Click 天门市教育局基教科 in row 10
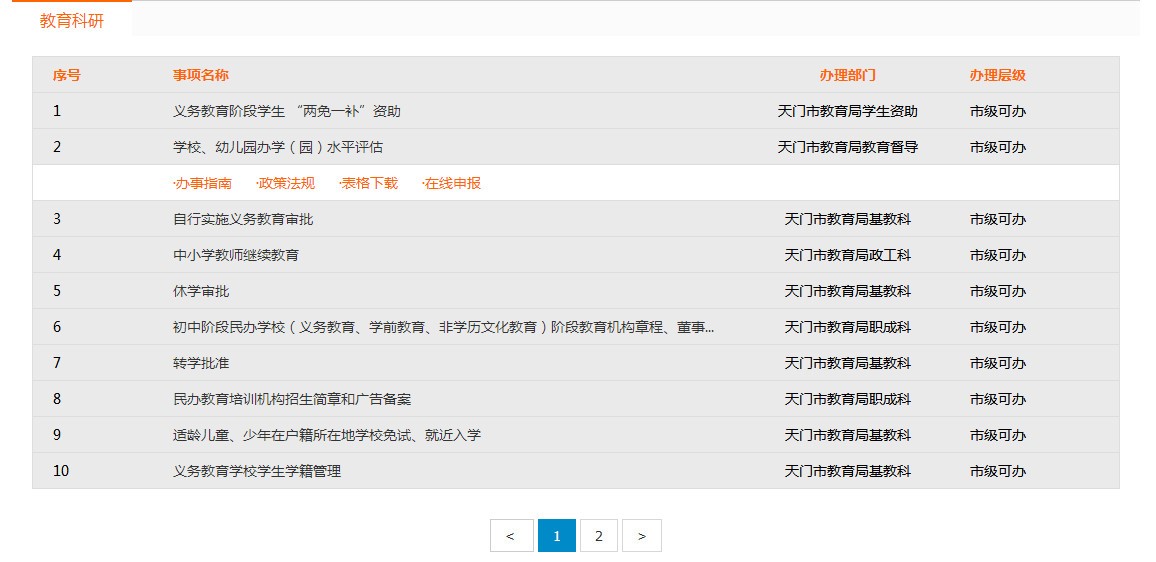The width and height of the screenshot is (1156, 562). click(848, 473)
